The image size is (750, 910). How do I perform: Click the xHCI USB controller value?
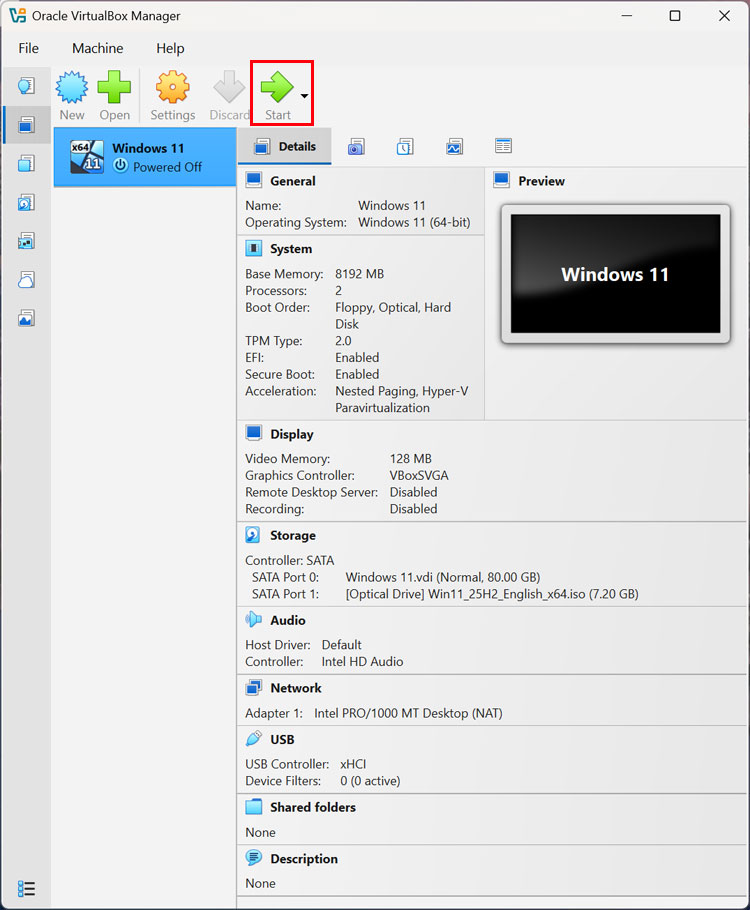coord(353,764)
